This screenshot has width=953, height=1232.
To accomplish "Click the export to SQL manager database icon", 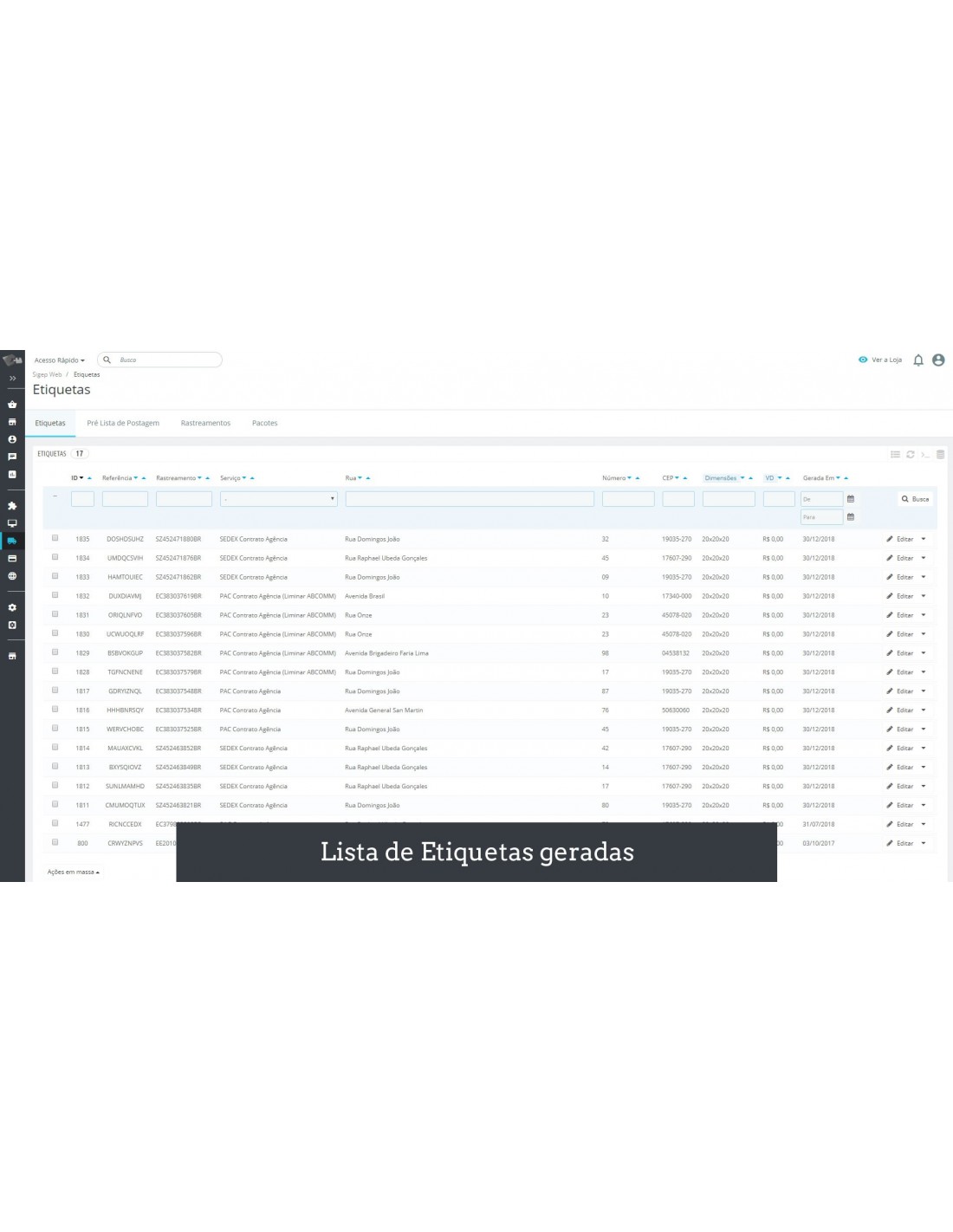I will point(941,454).
